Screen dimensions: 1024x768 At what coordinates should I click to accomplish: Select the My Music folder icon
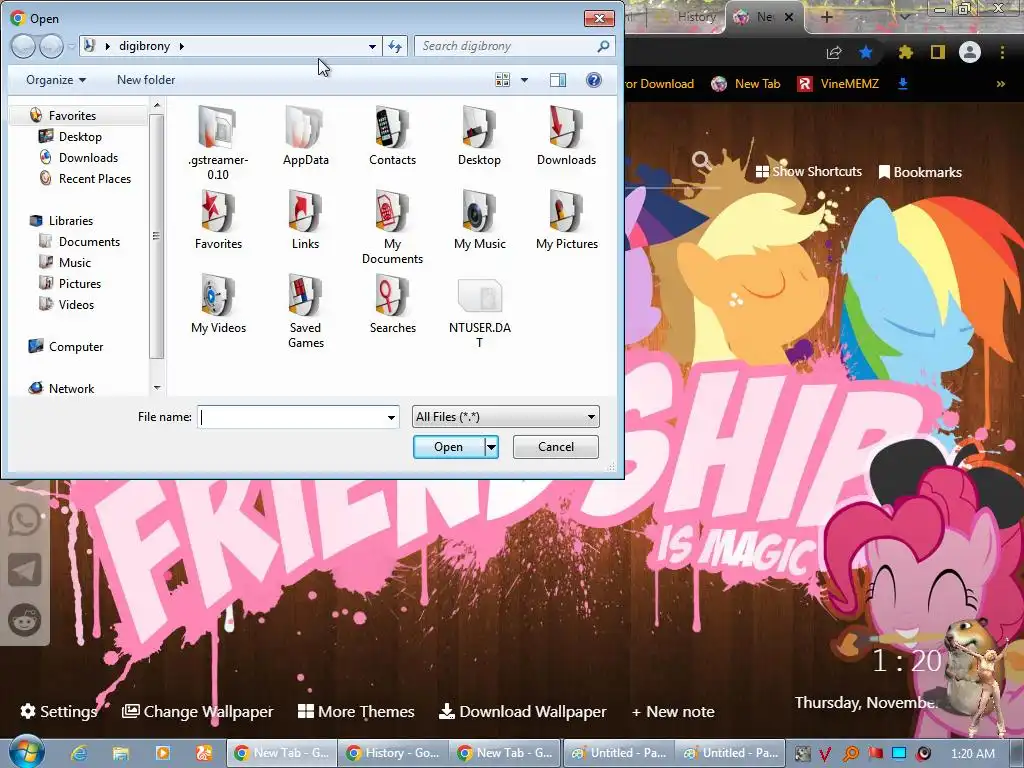pos(479,211)
